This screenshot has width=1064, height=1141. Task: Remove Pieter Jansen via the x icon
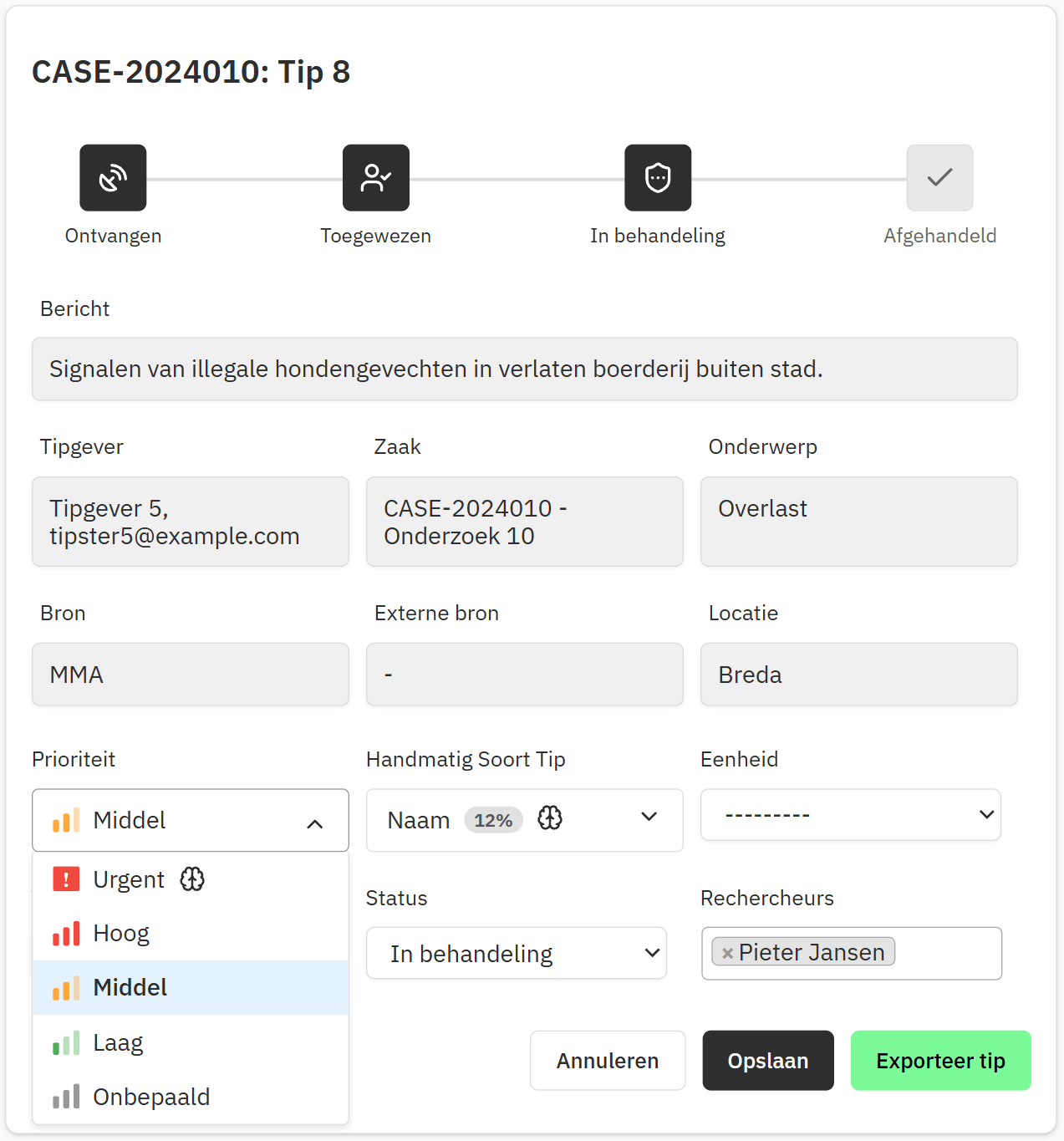tap(727, 953)
